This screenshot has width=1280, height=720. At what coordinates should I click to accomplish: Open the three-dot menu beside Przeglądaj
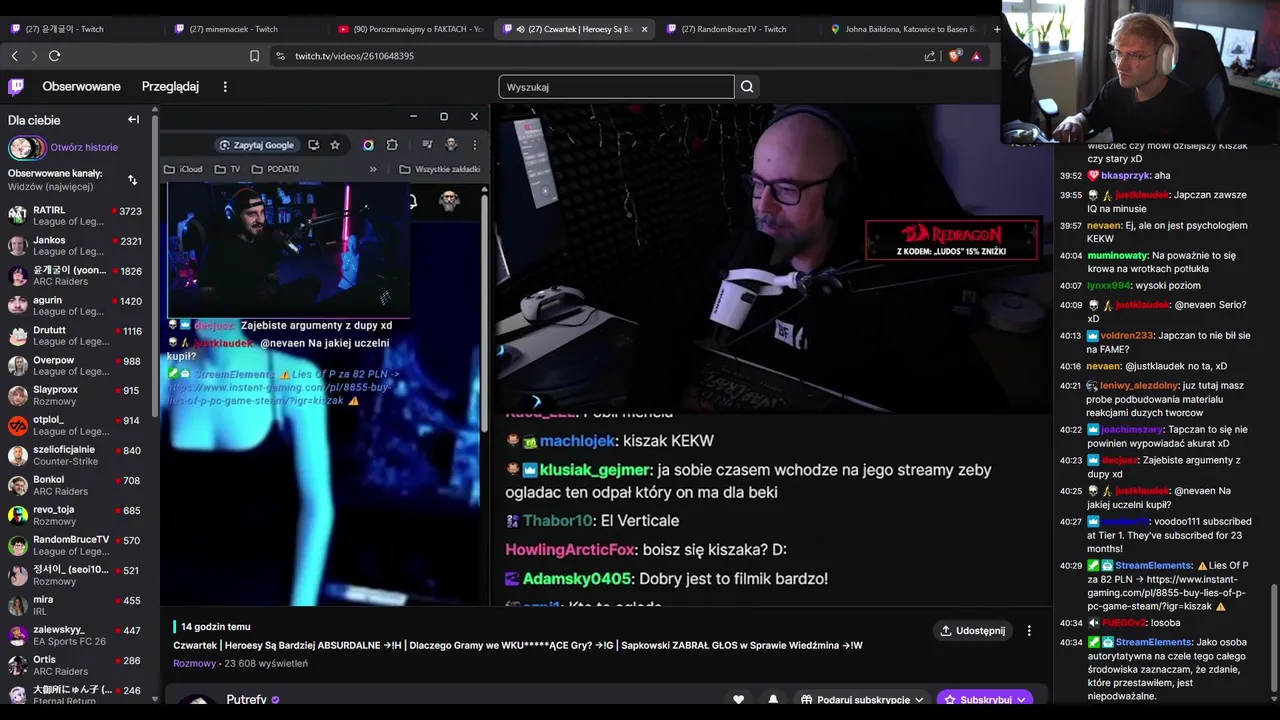tap(225, 87)
